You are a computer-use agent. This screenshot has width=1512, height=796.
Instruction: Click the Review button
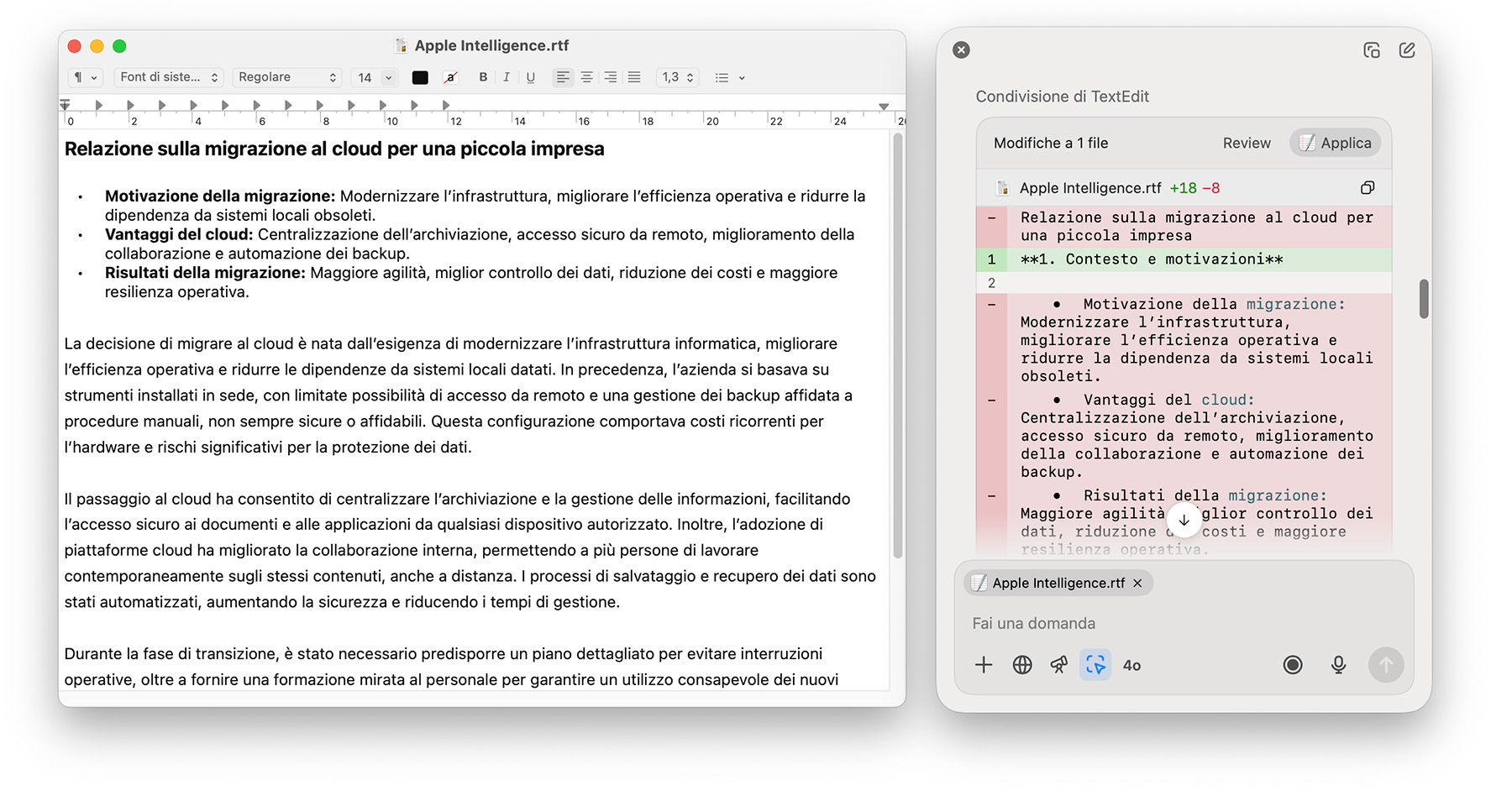[1247, 143]
